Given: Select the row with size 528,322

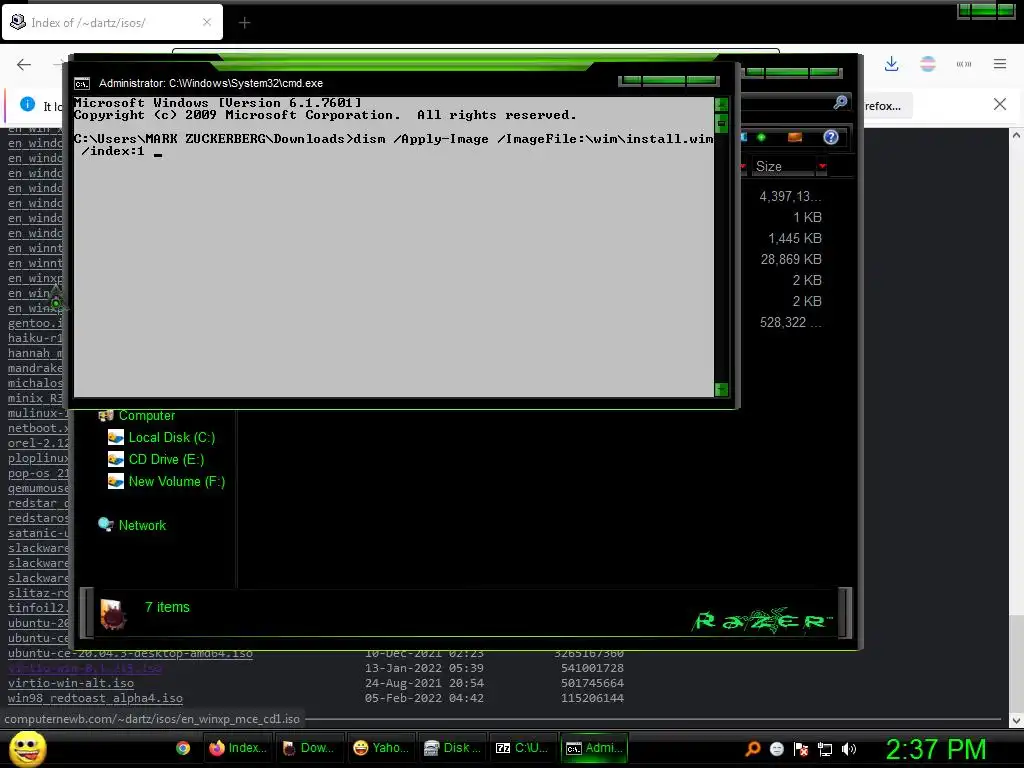Looking at the screenshot, I should click(791, 322).
